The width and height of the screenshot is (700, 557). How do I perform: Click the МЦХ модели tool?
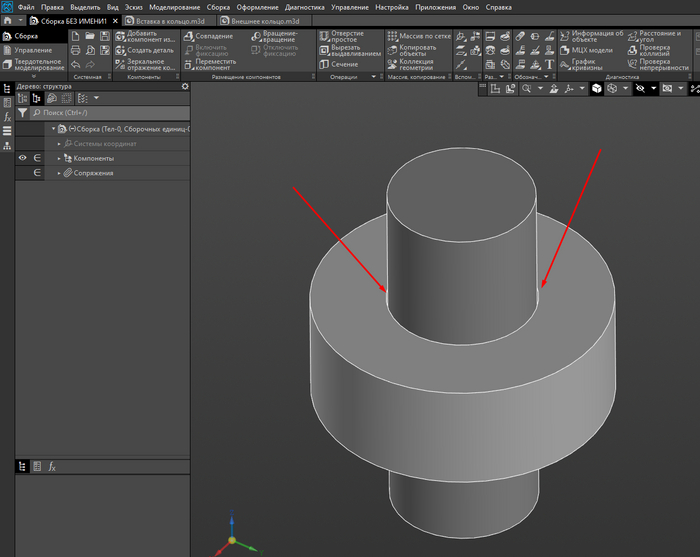[587, 50]
